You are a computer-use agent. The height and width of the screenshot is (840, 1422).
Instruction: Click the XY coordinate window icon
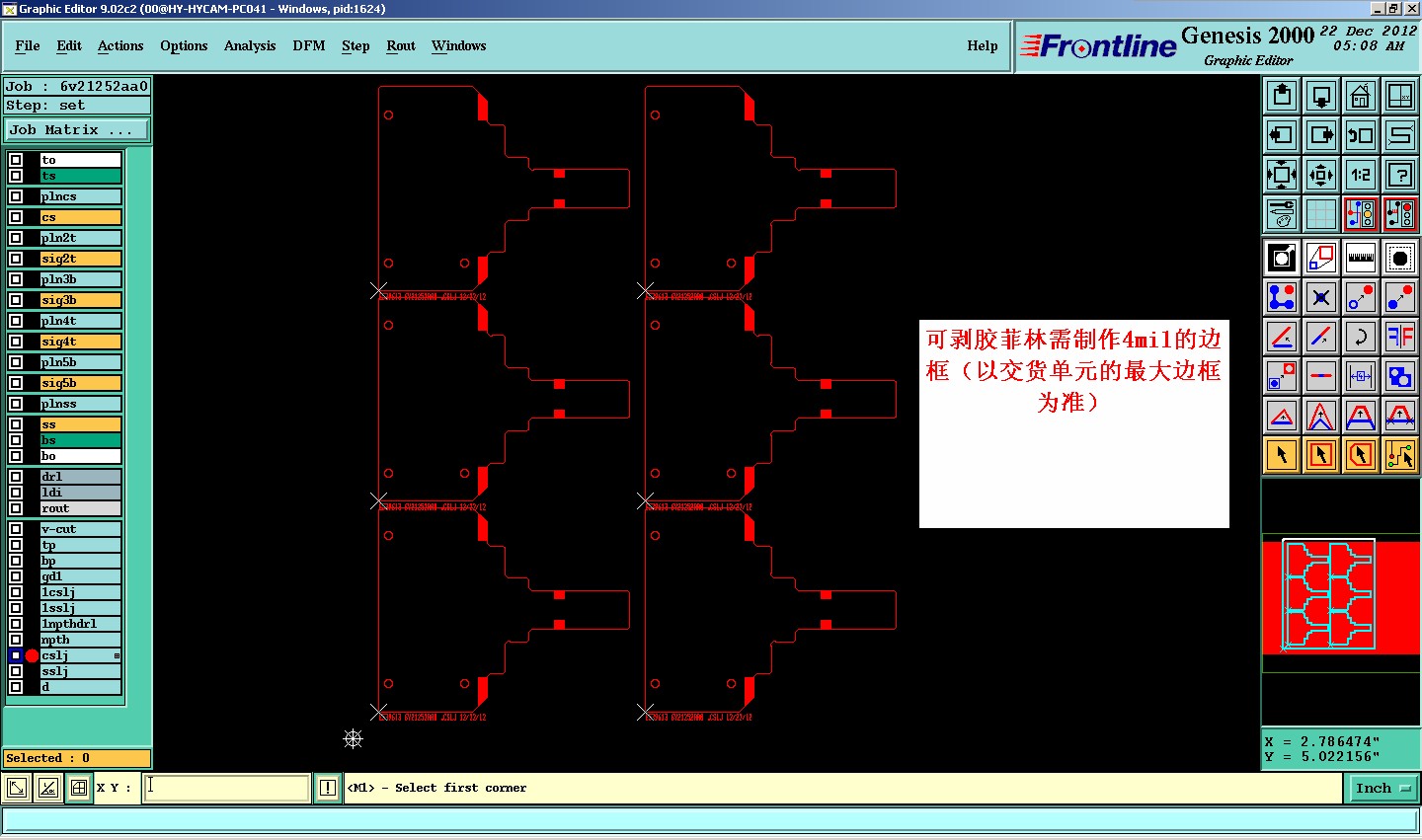[1400, 96]
